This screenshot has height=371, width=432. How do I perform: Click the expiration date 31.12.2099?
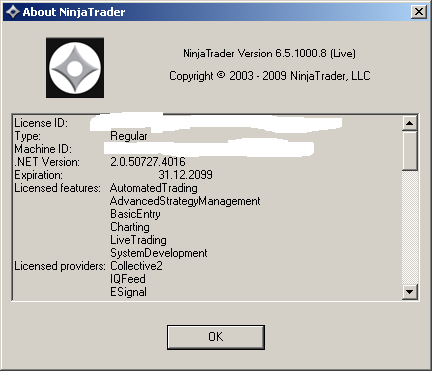(185, 175)
